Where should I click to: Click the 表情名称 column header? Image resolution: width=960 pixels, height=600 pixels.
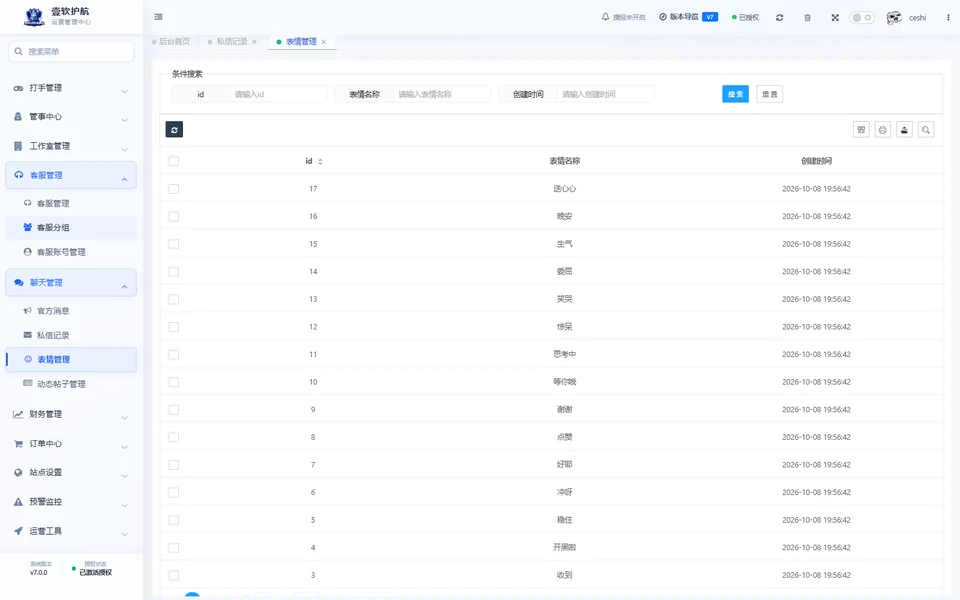(564, 161)
